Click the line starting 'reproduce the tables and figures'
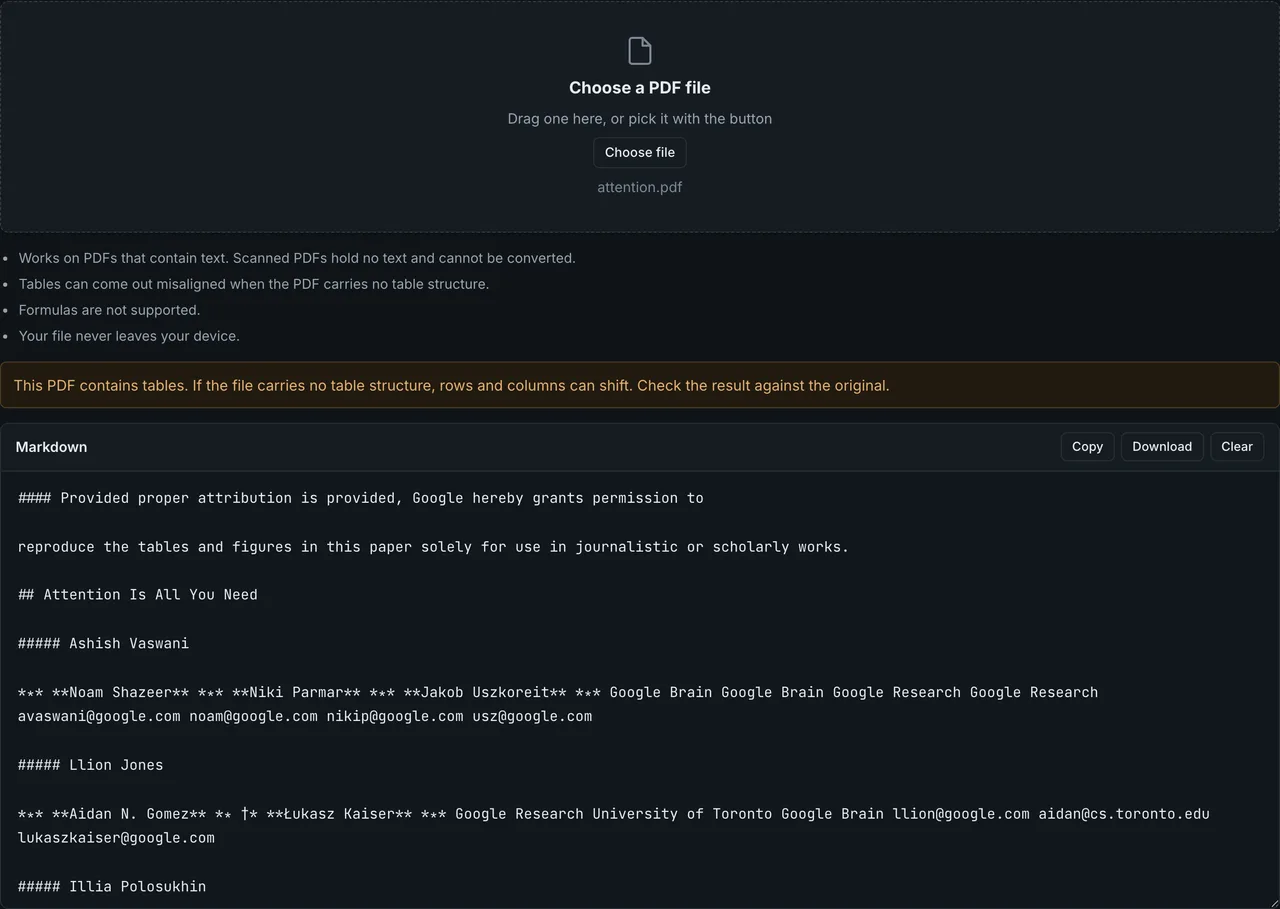This screenshot has width=1280, height=909. 433,547
